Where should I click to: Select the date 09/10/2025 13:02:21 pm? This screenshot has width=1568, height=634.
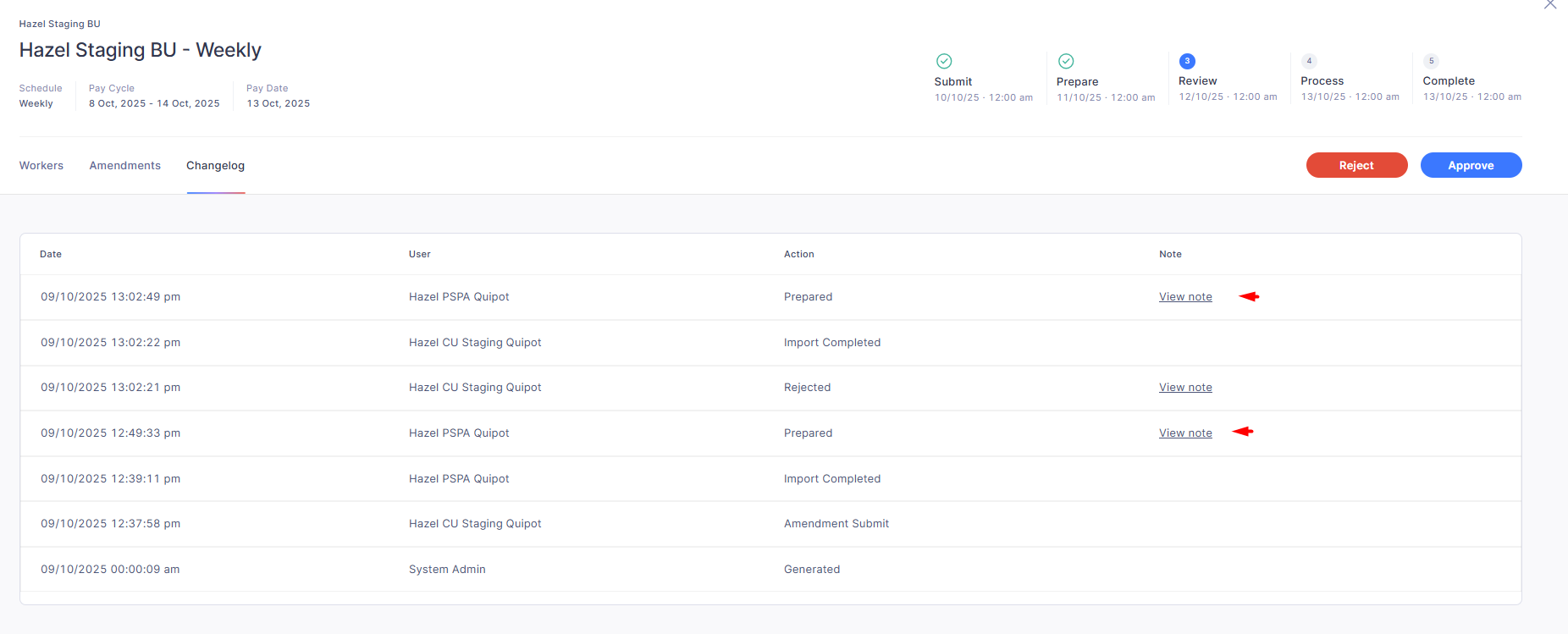[111, 388]
